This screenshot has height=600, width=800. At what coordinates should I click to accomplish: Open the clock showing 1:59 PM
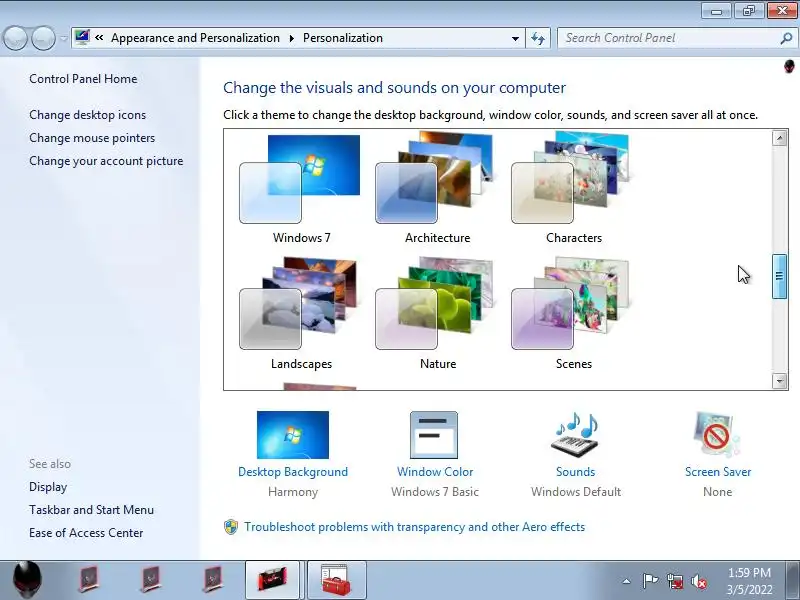[x=749, y=581]
